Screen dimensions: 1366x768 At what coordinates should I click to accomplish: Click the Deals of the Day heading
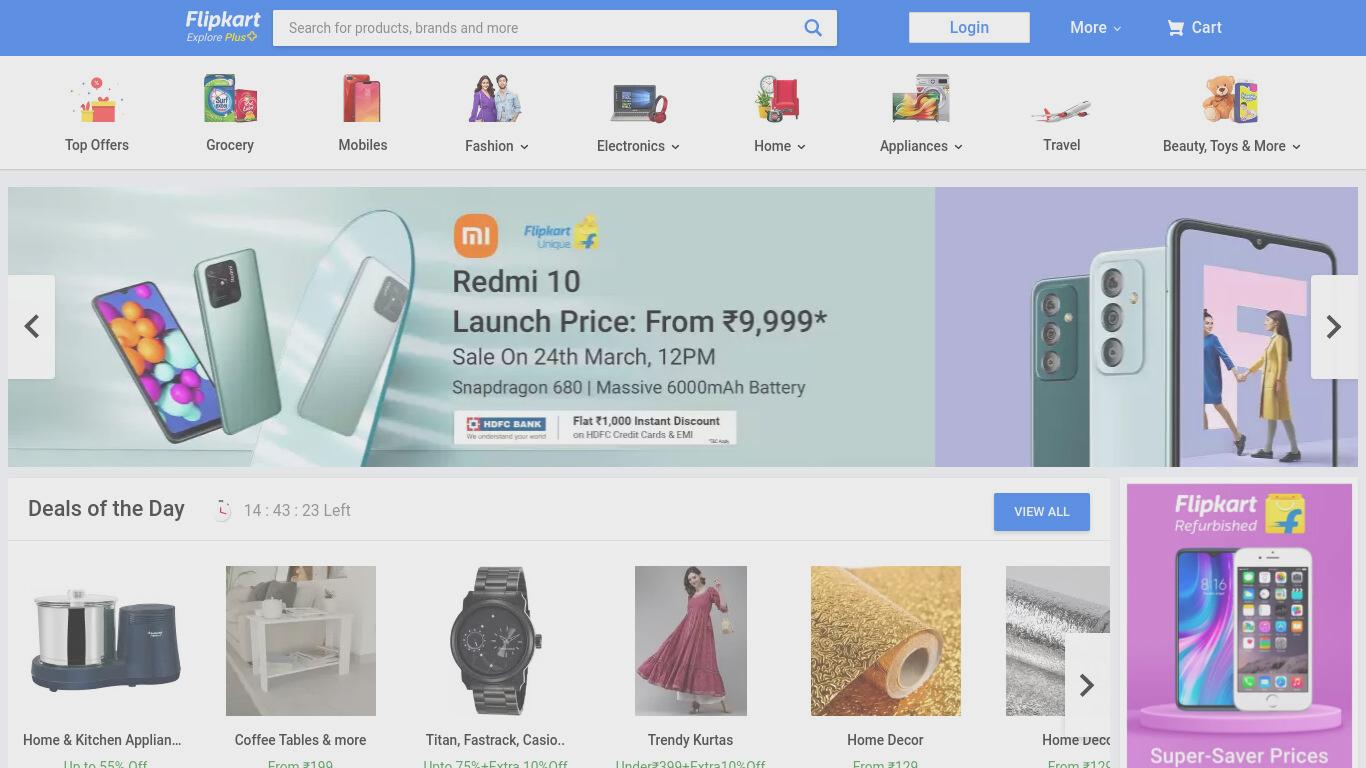[106, 509]
